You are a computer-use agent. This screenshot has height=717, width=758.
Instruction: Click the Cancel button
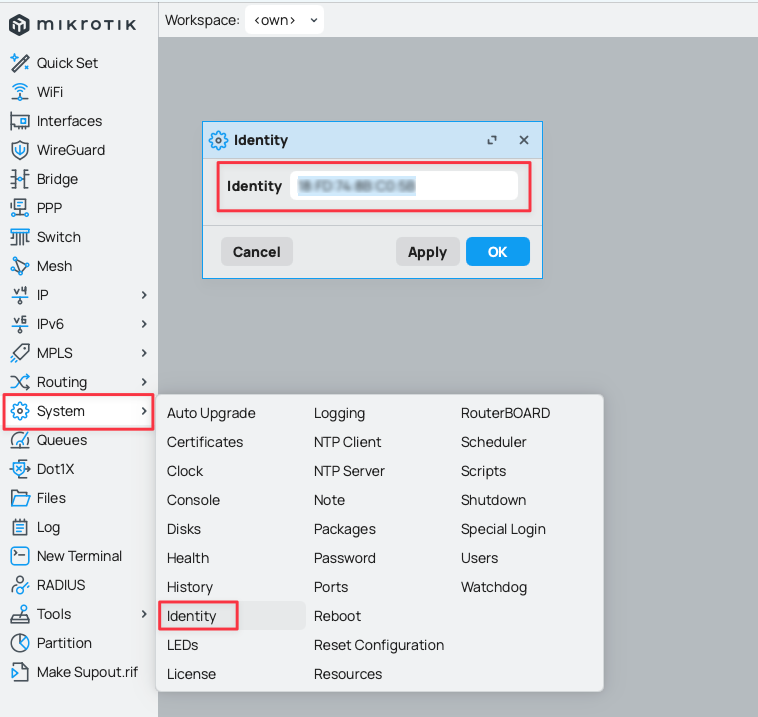click(x=257, y=251)
